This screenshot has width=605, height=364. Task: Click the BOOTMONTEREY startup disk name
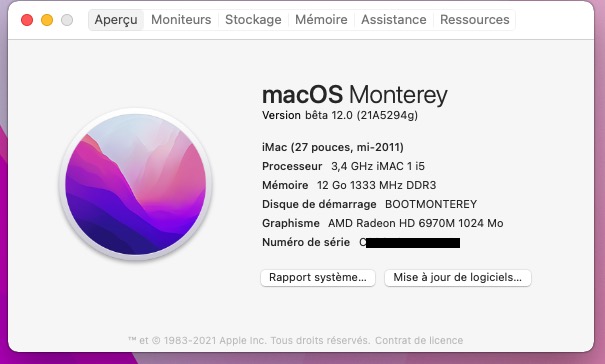click(431, 204)
